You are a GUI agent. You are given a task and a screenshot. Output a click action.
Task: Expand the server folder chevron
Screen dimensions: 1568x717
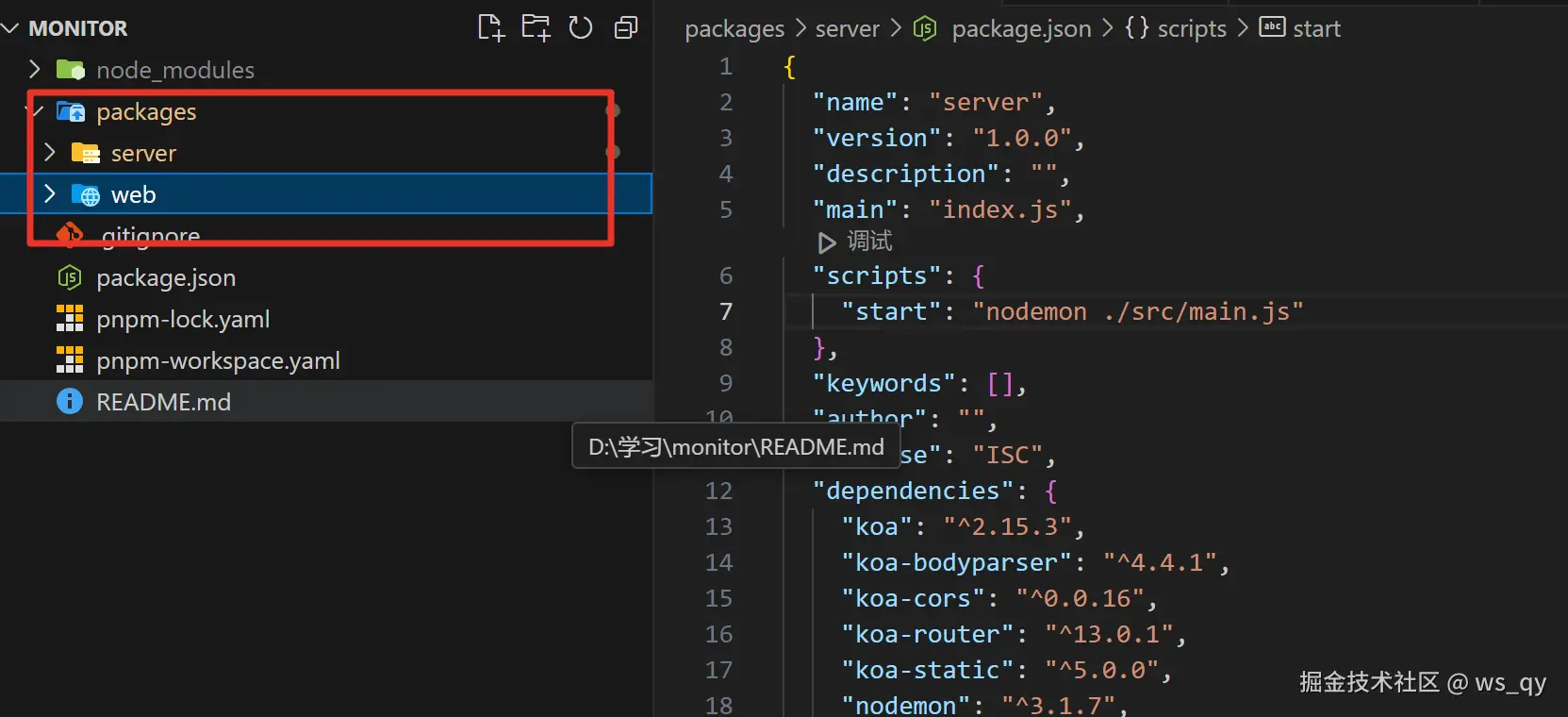50,152
